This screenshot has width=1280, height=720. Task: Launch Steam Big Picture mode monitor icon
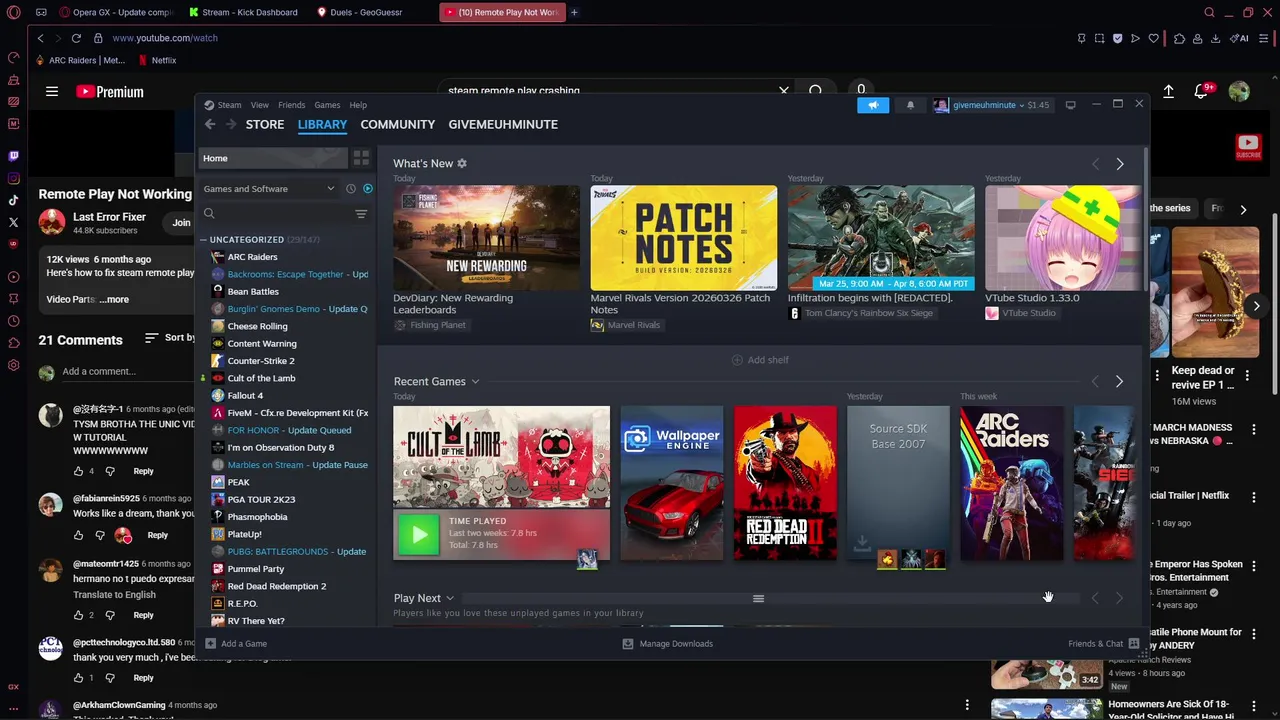[1070, 105]
